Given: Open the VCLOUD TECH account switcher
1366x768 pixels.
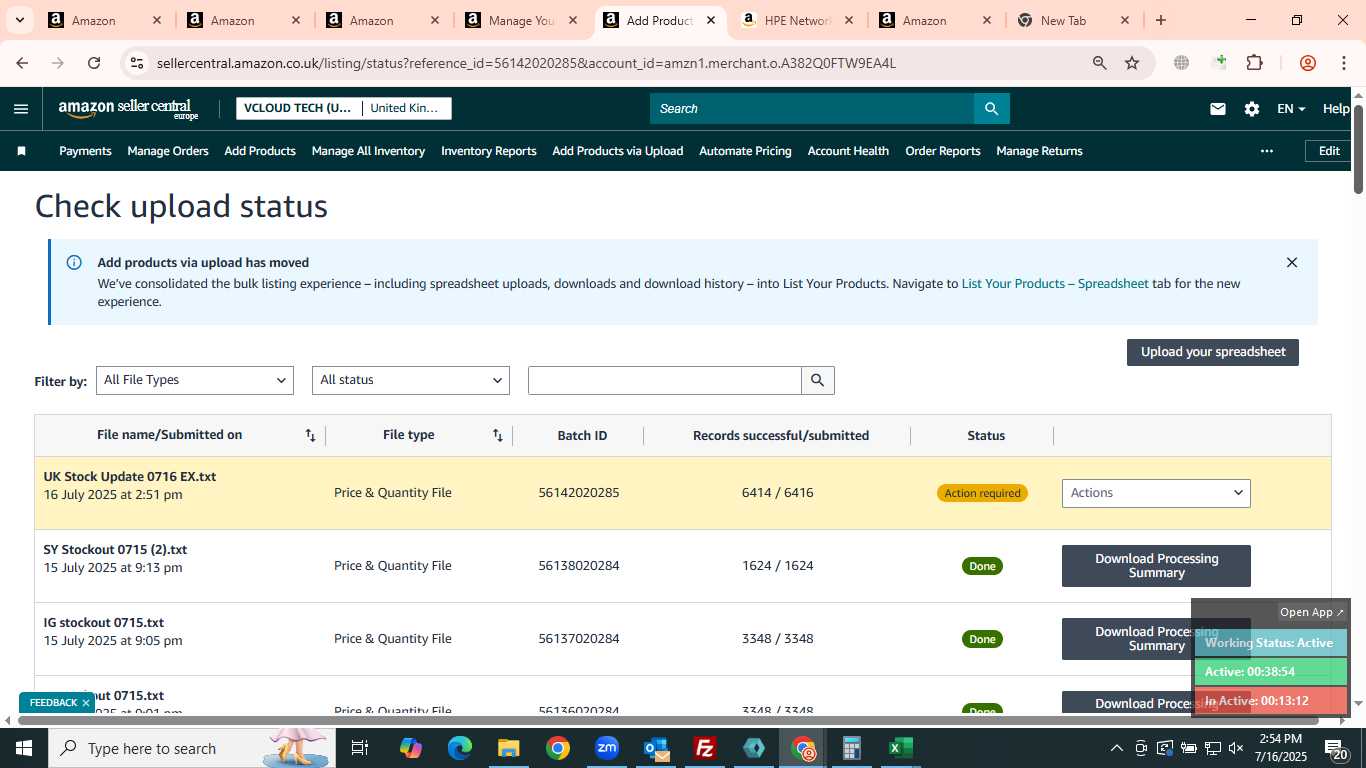Looking at the screenshot, I should [x=344, y=108].
